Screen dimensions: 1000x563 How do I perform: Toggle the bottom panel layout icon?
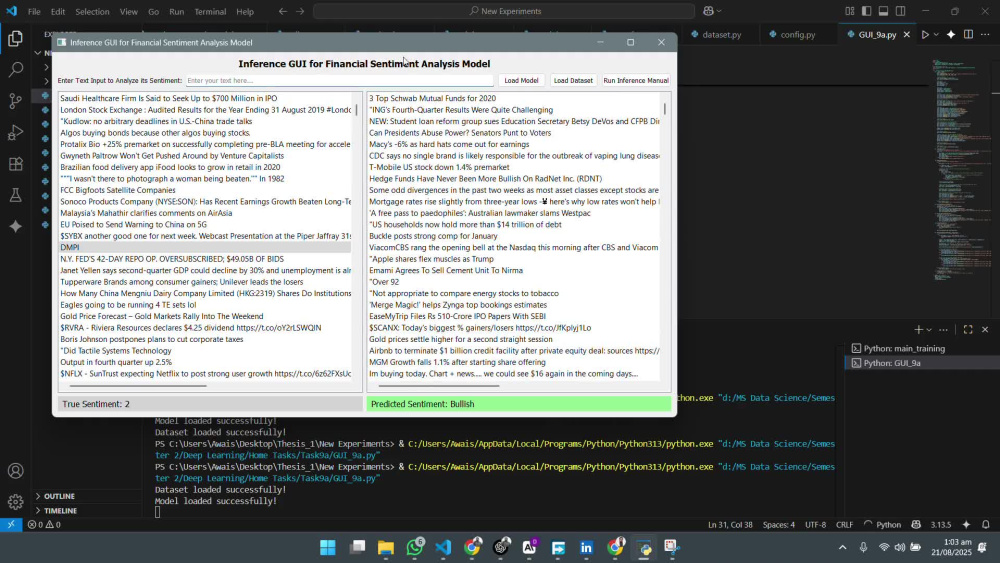point(883,11)
